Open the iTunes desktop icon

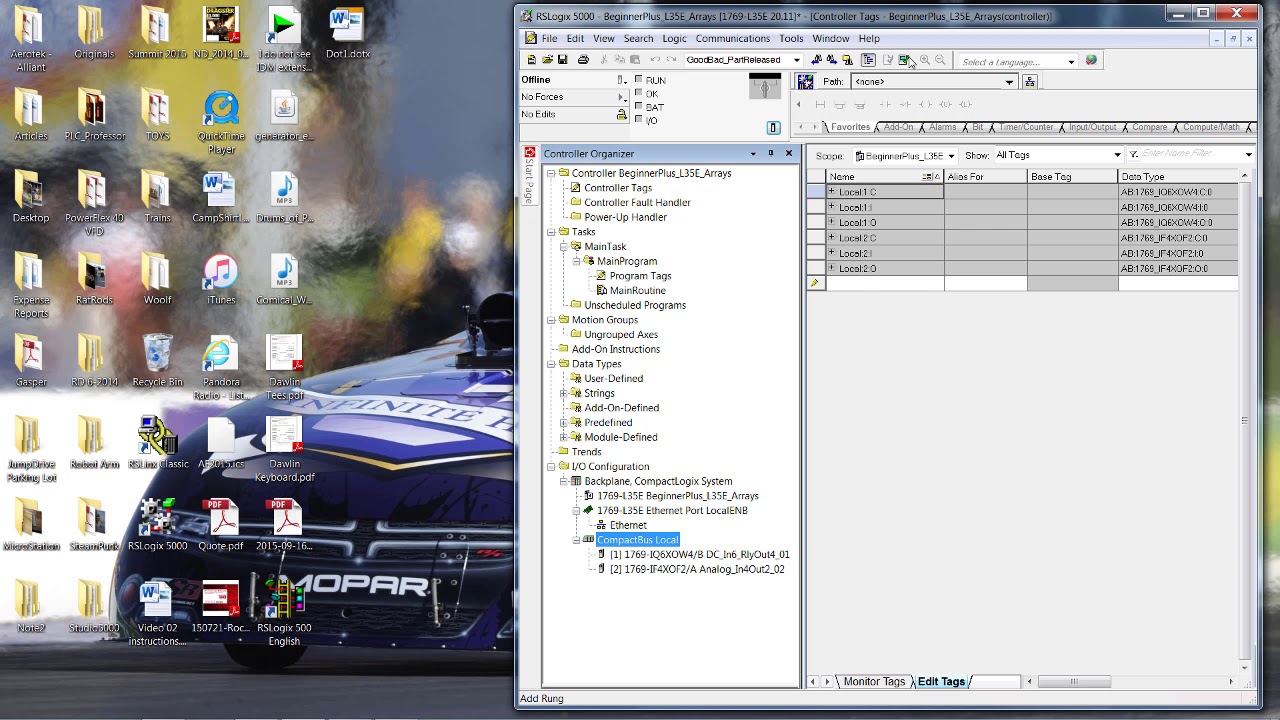pyautogui.click(x=221, y=279)
